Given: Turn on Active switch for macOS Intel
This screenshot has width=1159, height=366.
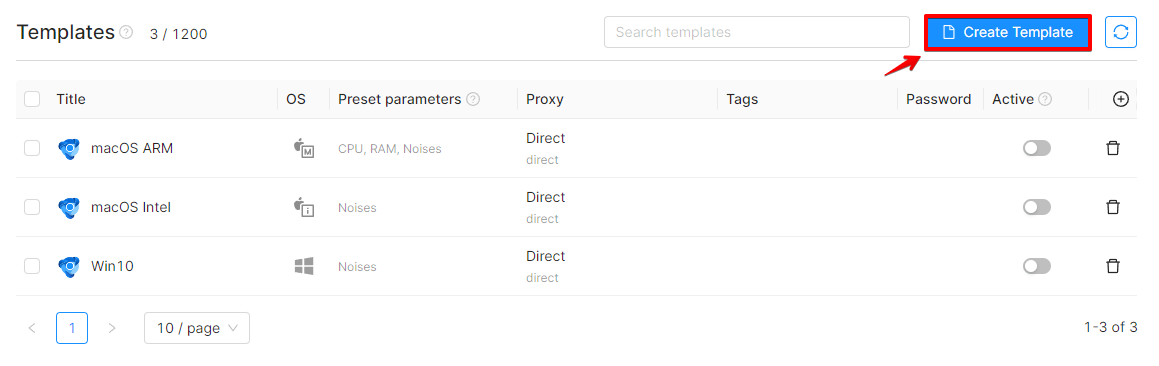Looking at the screenshot, I should click(1036, 207).
